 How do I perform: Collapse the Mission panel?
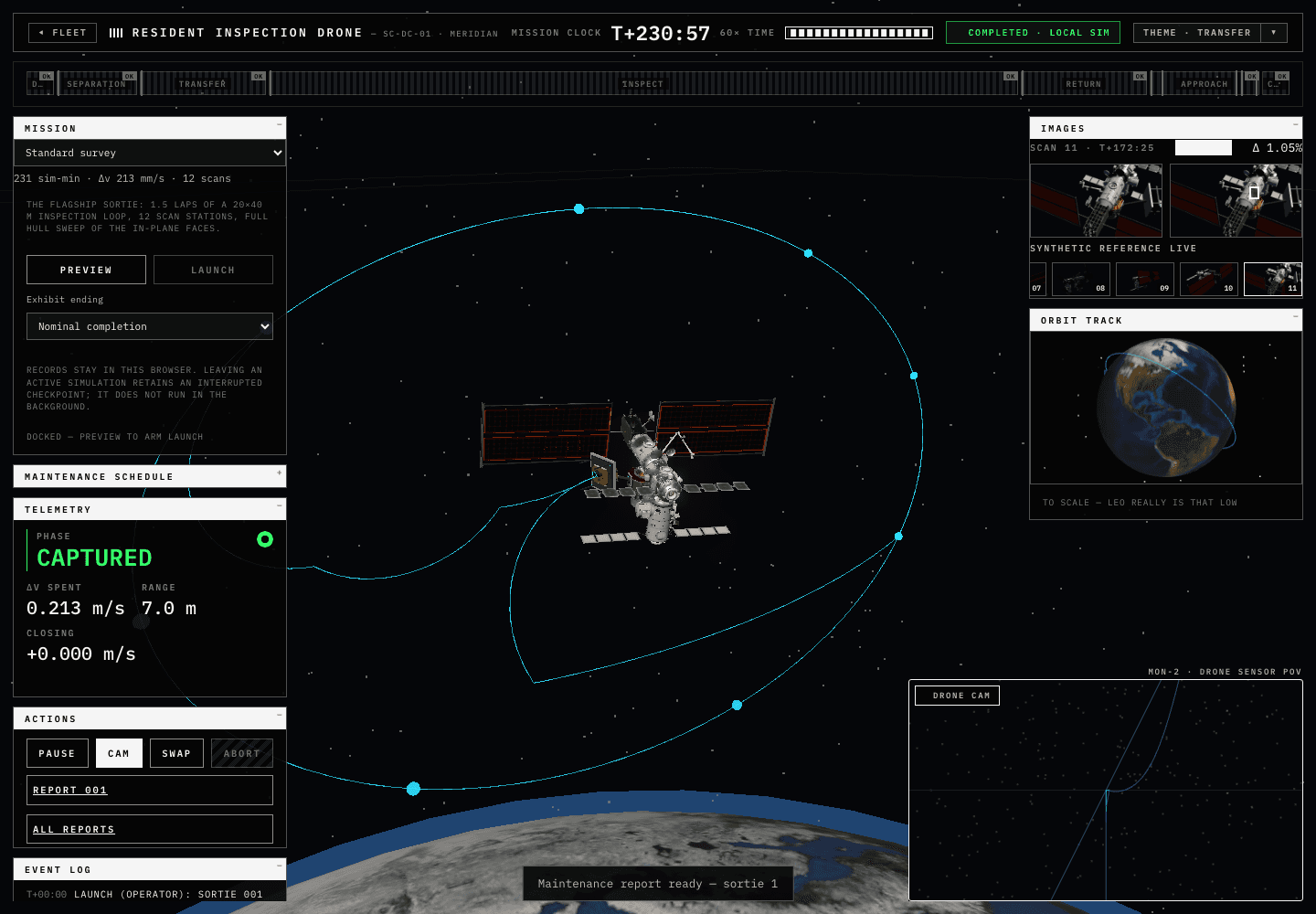pyautogui.click(x=279, y=124)
